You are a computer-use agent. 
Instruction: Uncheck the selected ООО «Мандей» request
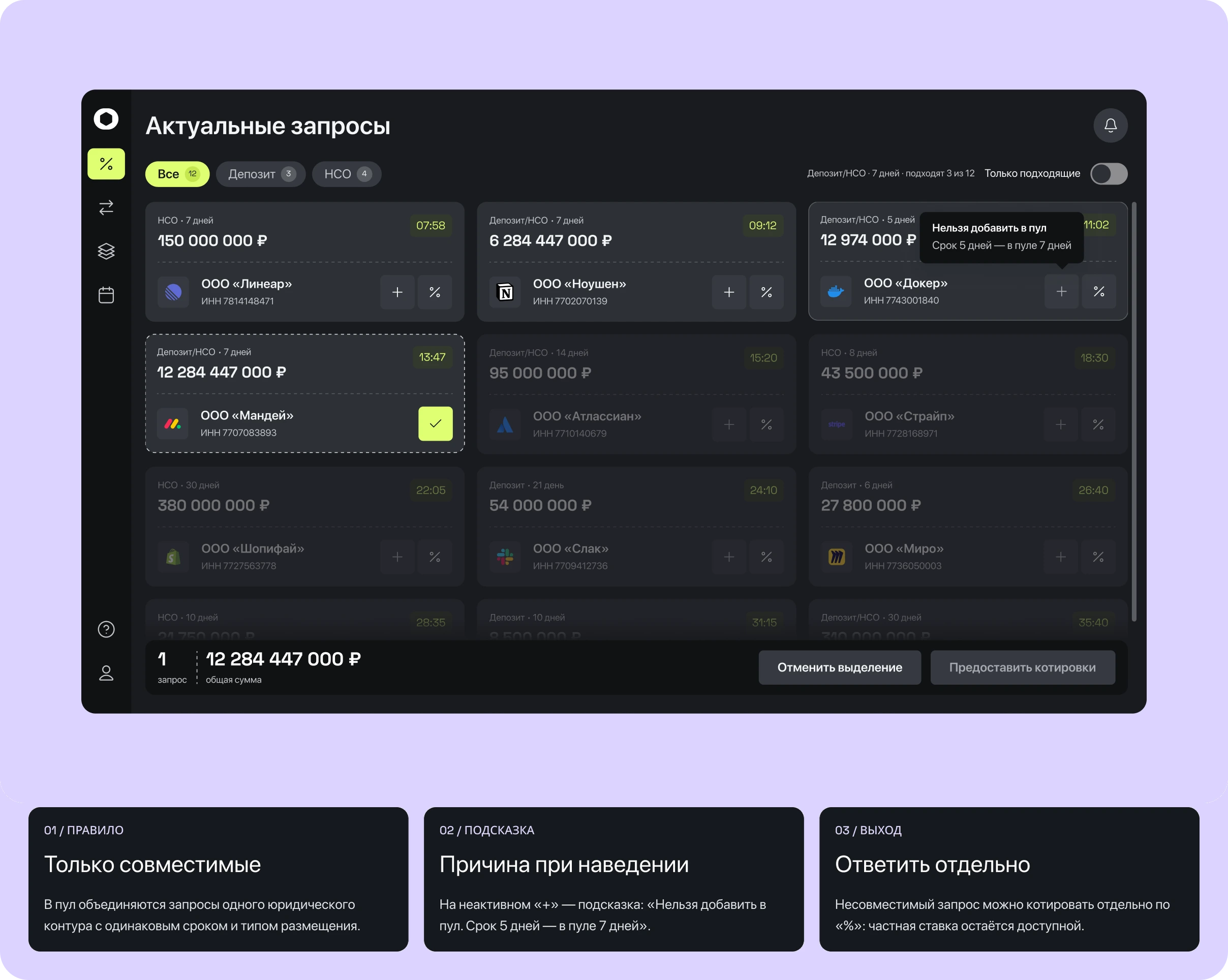(x=435, y=423)
